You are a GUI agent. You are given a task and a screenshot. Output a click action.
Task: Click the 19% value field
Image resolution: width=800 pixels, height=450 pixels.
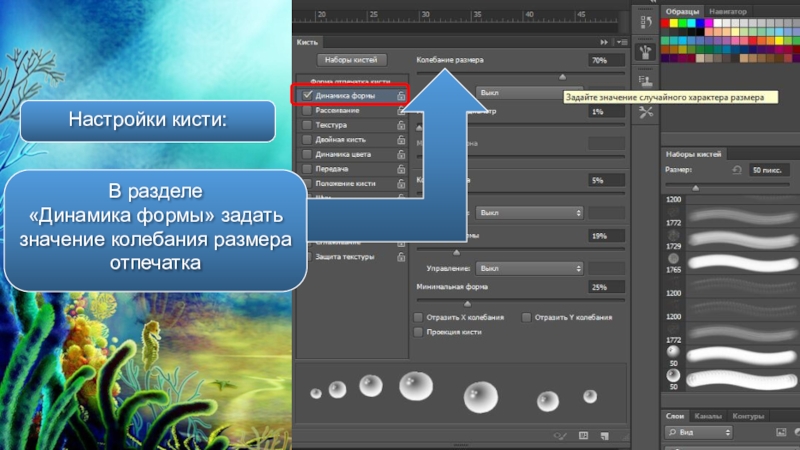pyautogui.click(x=607, y=236)
